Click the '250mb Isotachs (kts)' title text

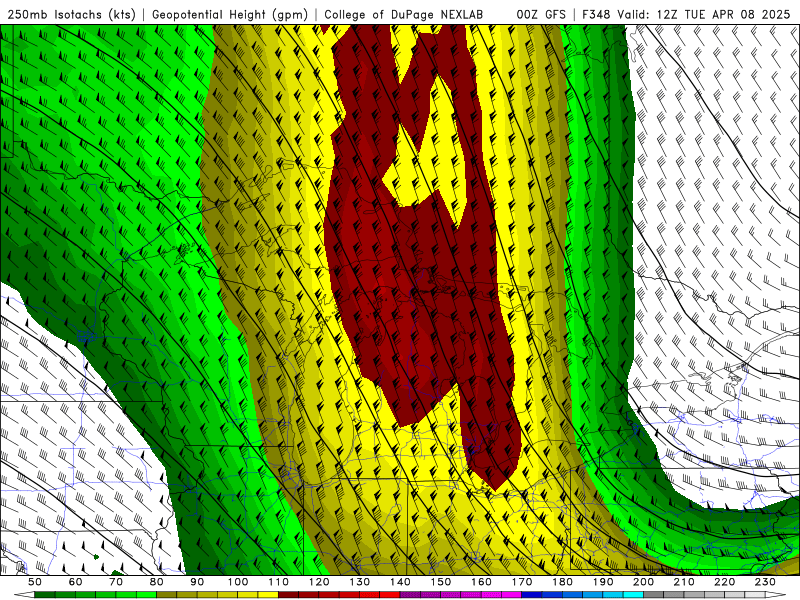71,14
